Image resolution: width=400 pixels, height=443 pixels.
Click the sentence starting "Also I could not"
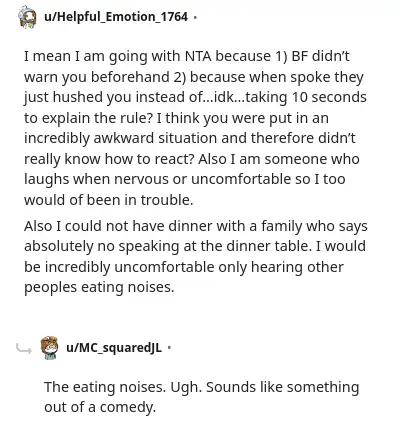[x=196, y=257]
